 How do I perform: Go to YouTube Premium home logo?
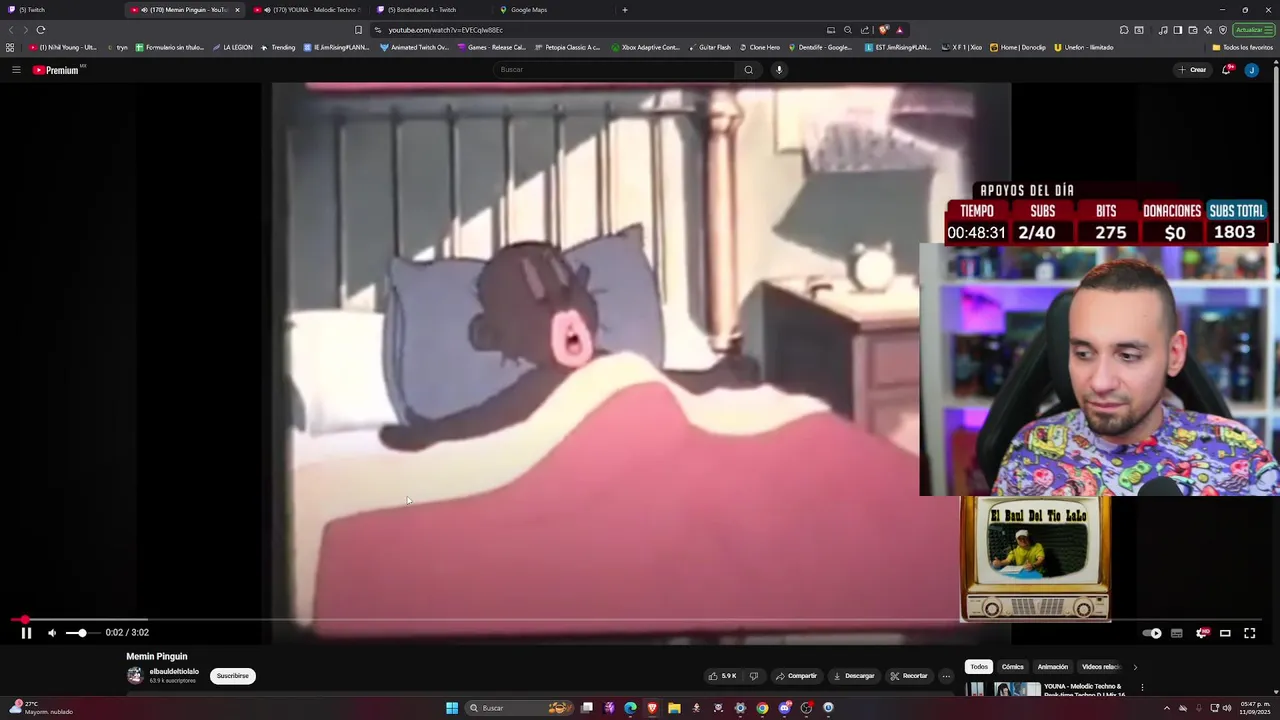(x=56, y=70)
